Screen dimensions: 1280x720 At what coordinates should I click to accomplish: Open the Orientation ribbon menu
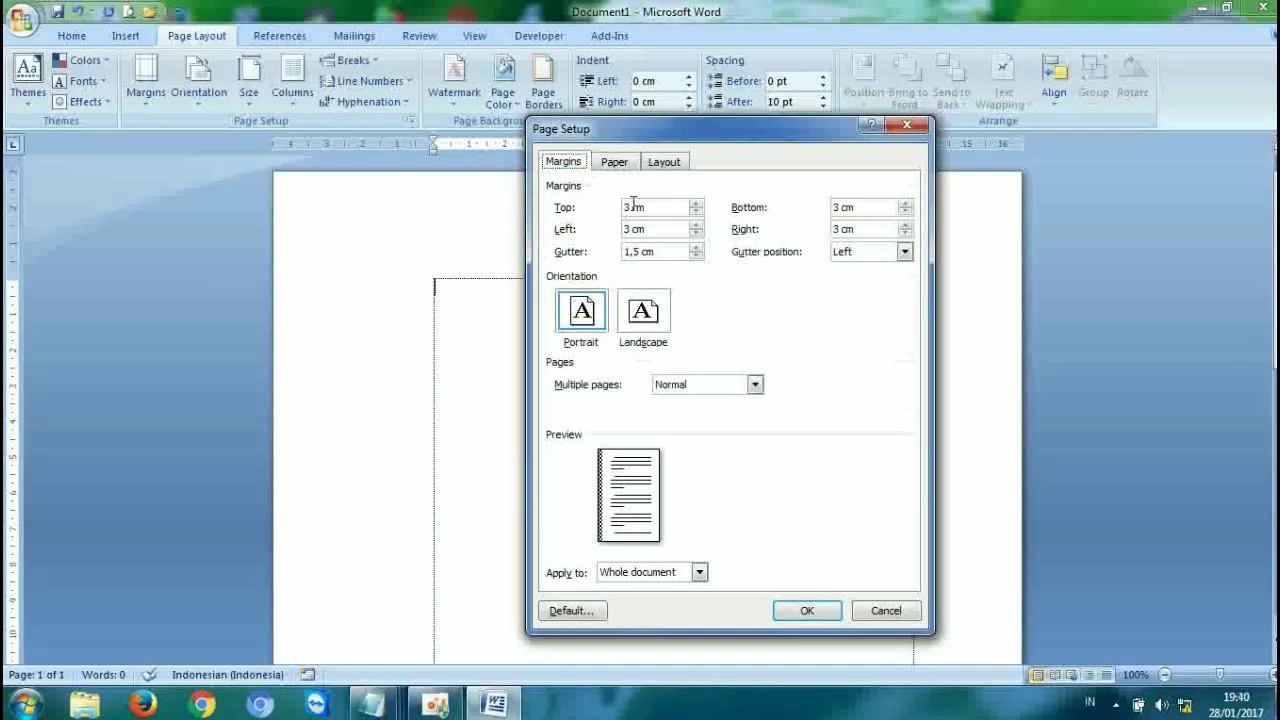pos(199,80)
